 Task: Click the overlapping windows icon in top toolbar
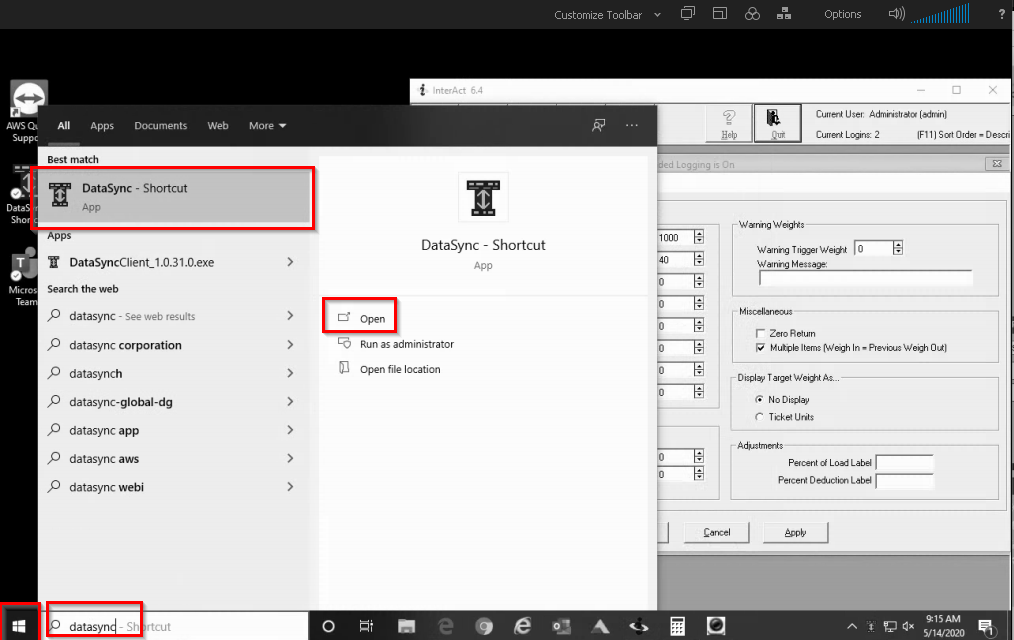click(688, 14)
